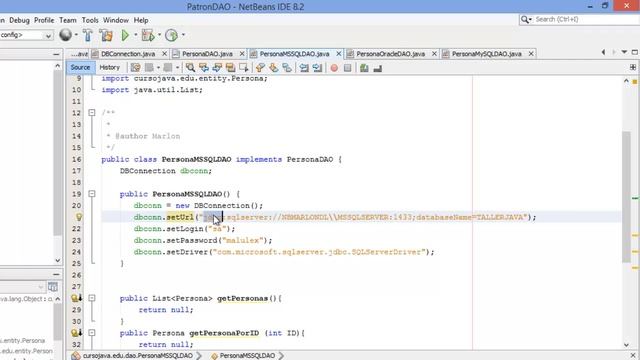Switch to History view
This screenshot has width=640, height=360.
point(109,67)
